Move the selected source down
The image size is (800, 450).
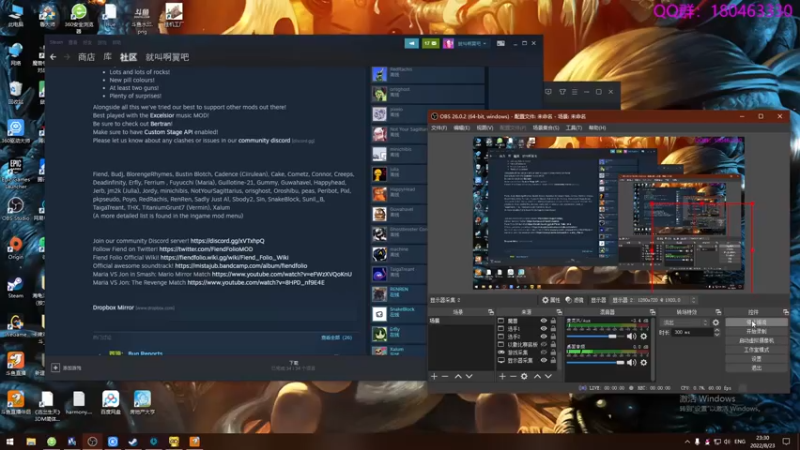[x=548, y=377]
